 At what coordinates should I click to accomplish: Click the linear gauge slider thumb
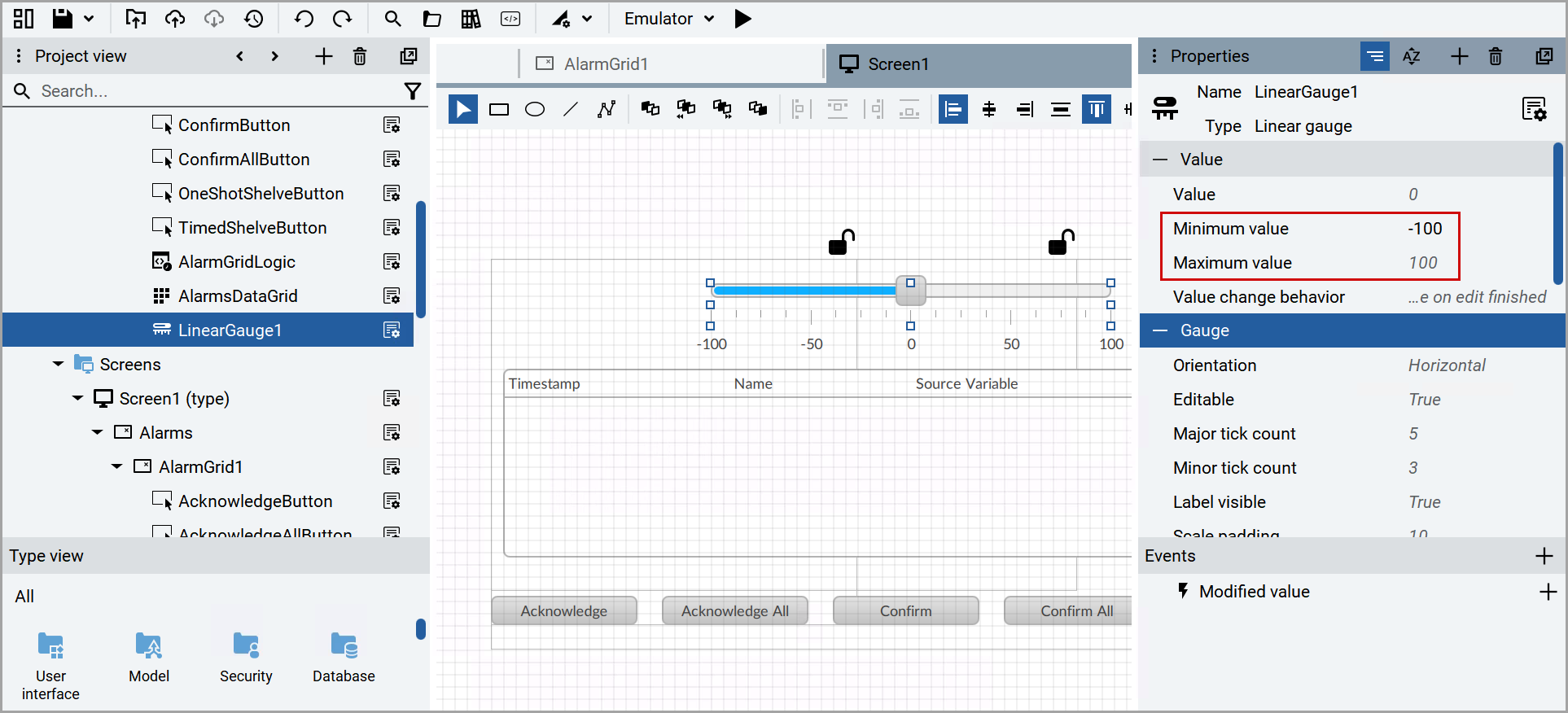click(x=911, y=291)
